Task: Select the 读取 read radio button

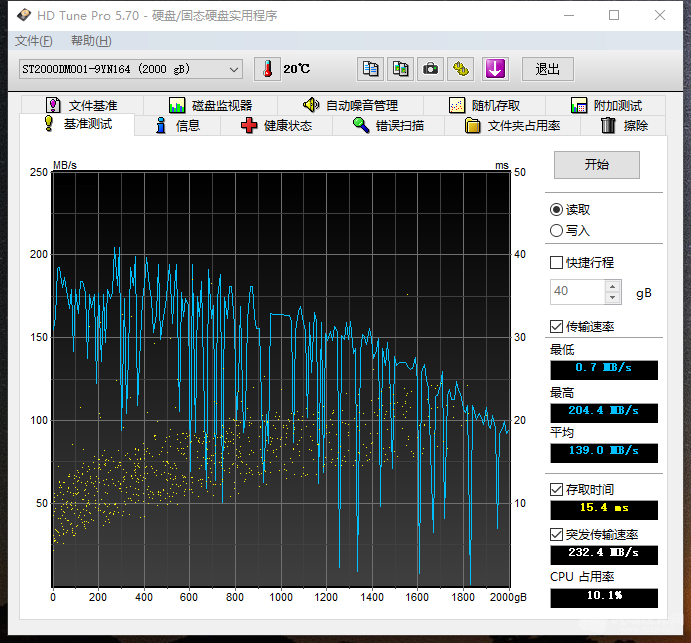Action: click(x=556, y=210)
